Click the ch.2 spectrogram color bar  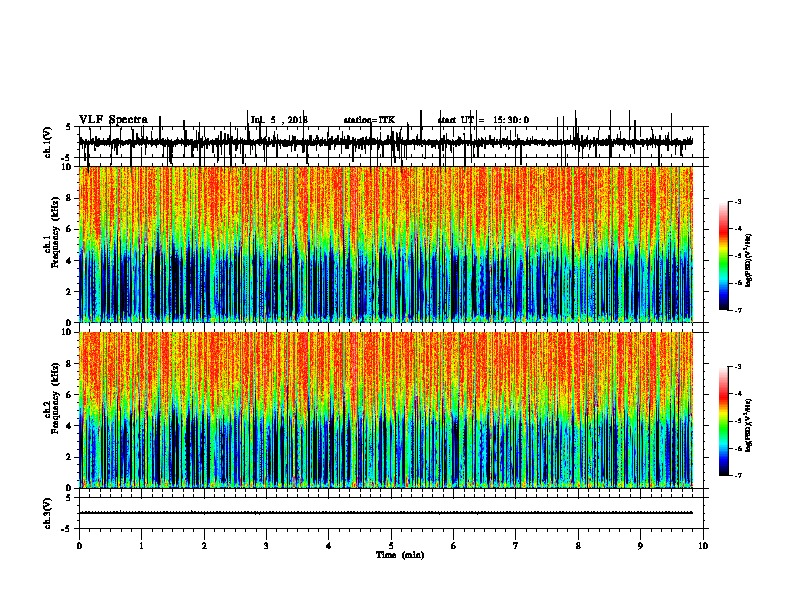coord(723,421)
